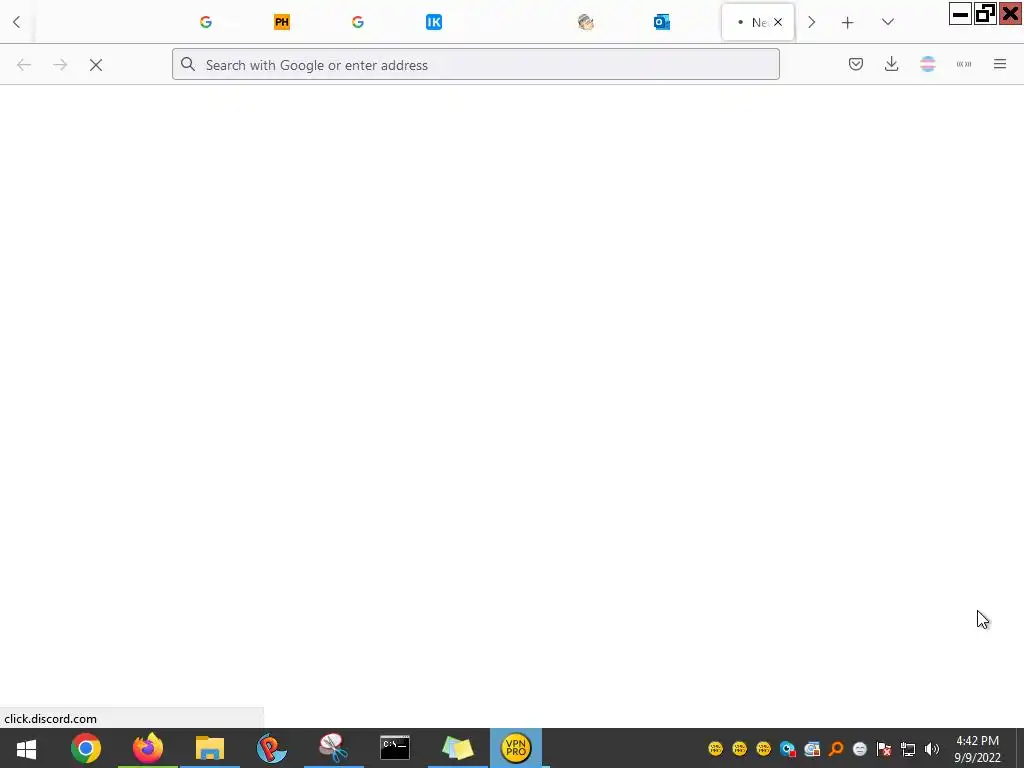Screen dimensions: 1024x768
Task: Go forward one page
Action: click(60, 65)
